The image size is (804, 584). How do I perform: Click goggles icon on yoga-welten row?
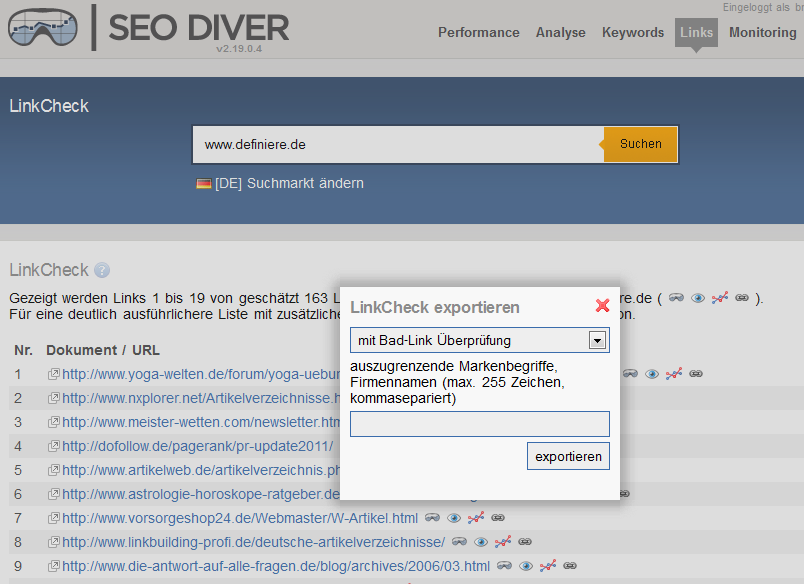click(x=630, y=373)
